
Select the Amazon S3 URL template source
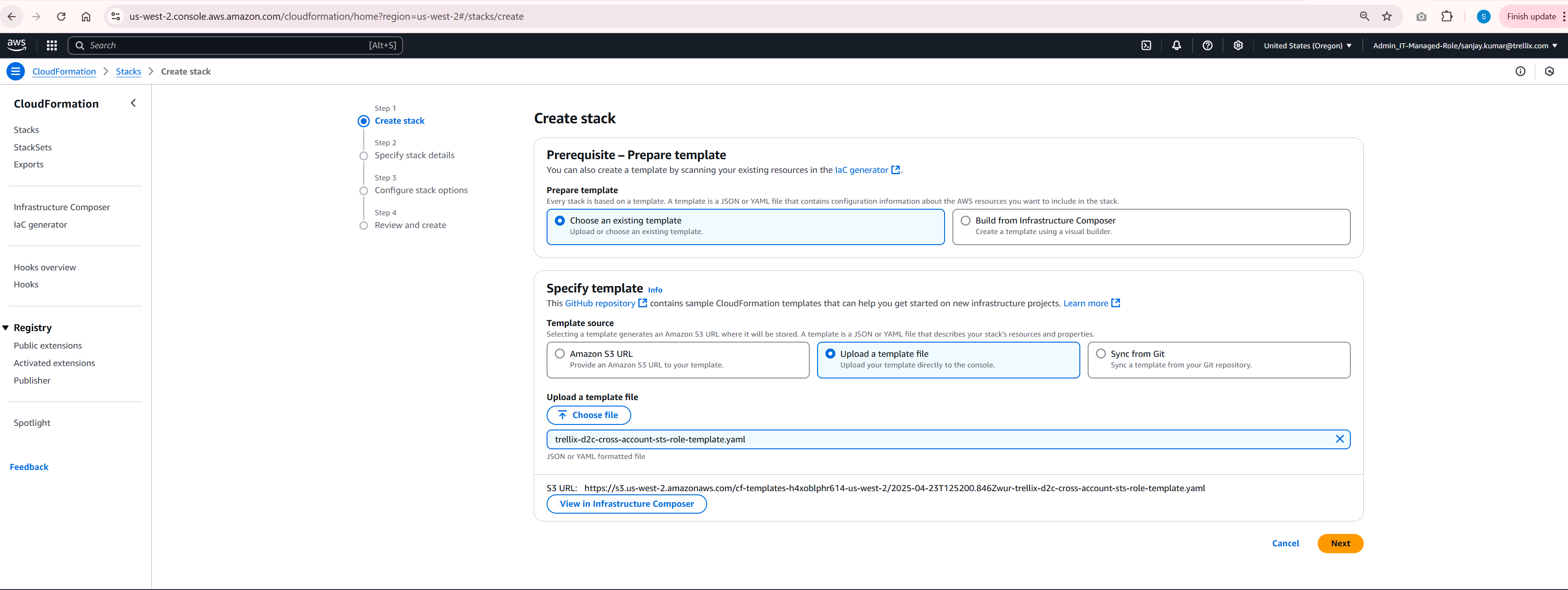pyautogui.click(x=559, y=353)
